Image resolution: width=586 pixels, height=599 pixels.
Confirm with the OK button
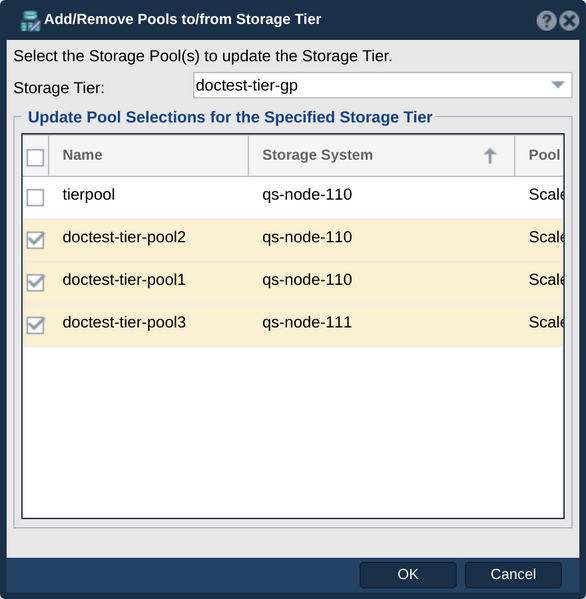click(408, 574)
